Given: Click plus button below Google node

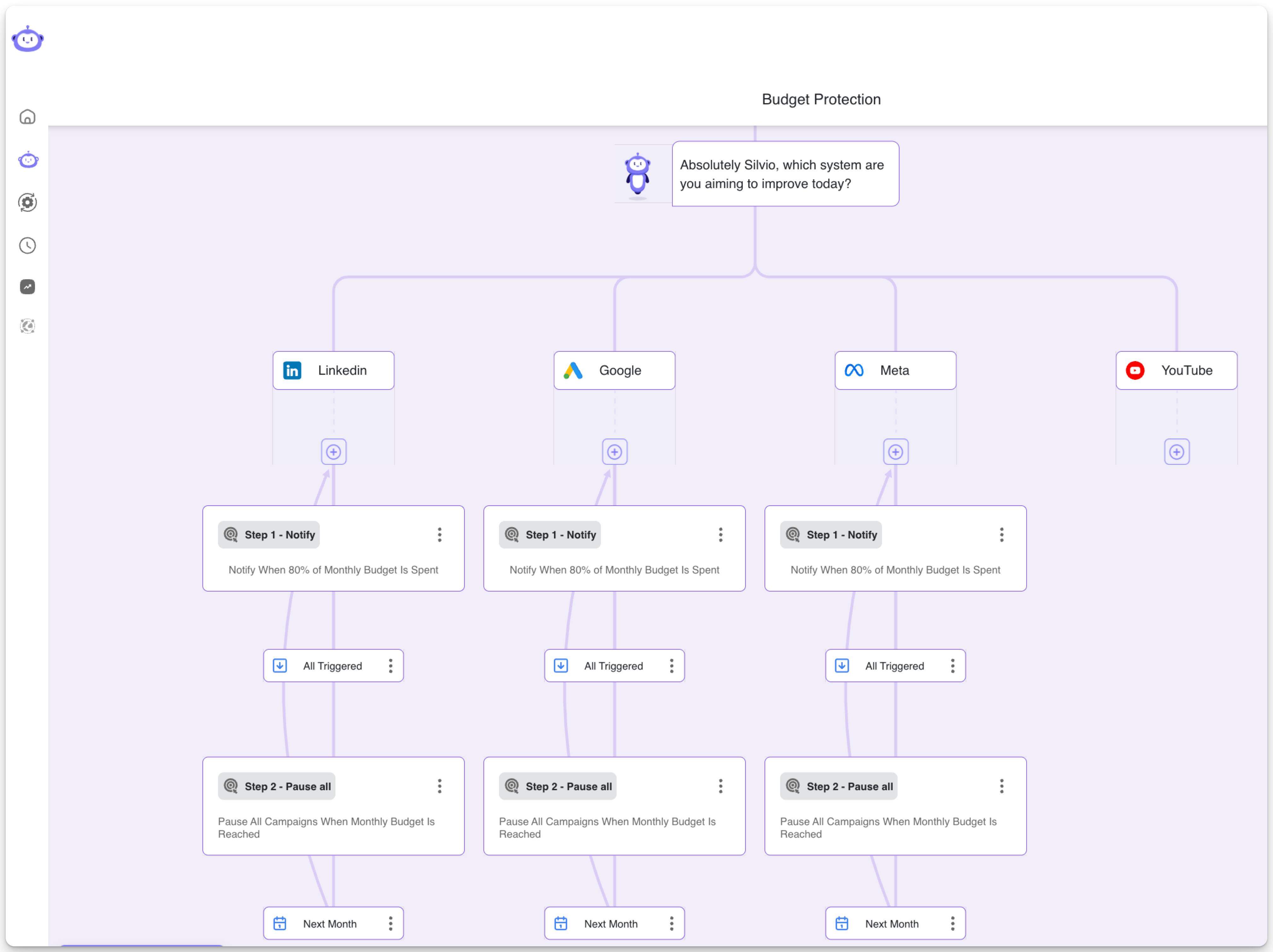Looking at the screenshot, I should point(614,452).
